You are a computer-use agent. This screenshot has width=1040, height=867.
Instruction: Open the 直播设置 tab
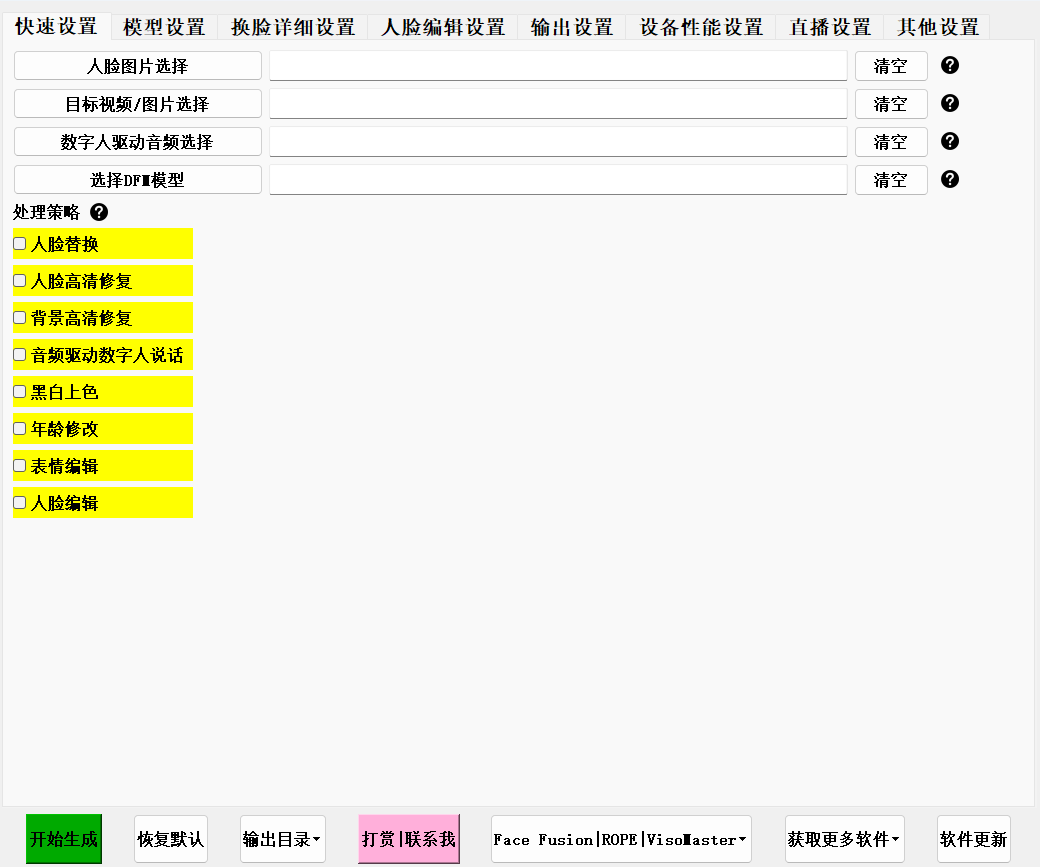[x=829, y=27]
